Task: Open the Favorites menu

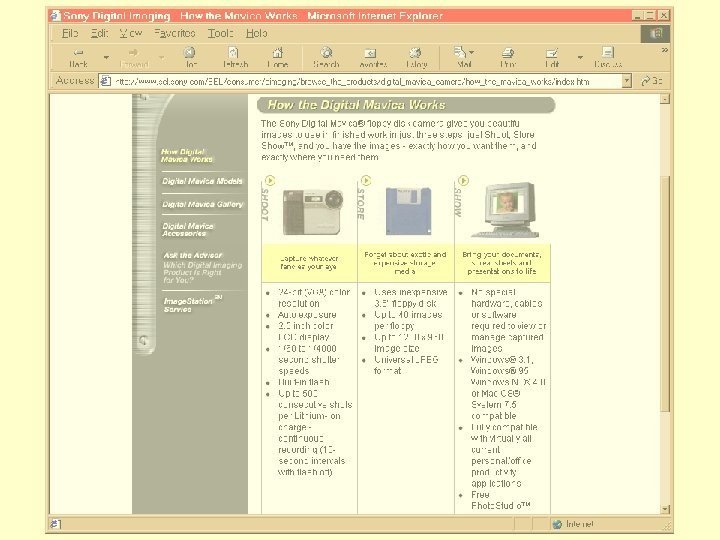Action: pyautogui.click(x=175, y=33)
